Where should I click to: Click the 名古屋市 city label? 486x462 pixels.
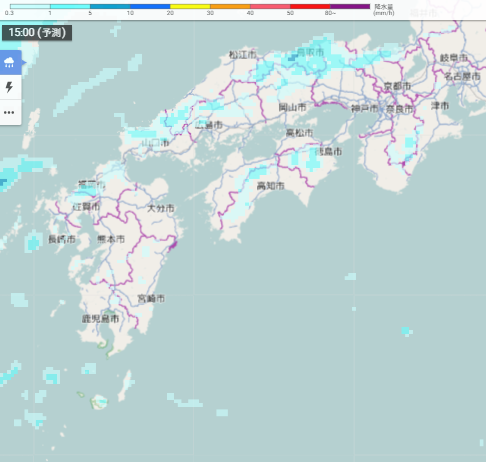point(462,76)
